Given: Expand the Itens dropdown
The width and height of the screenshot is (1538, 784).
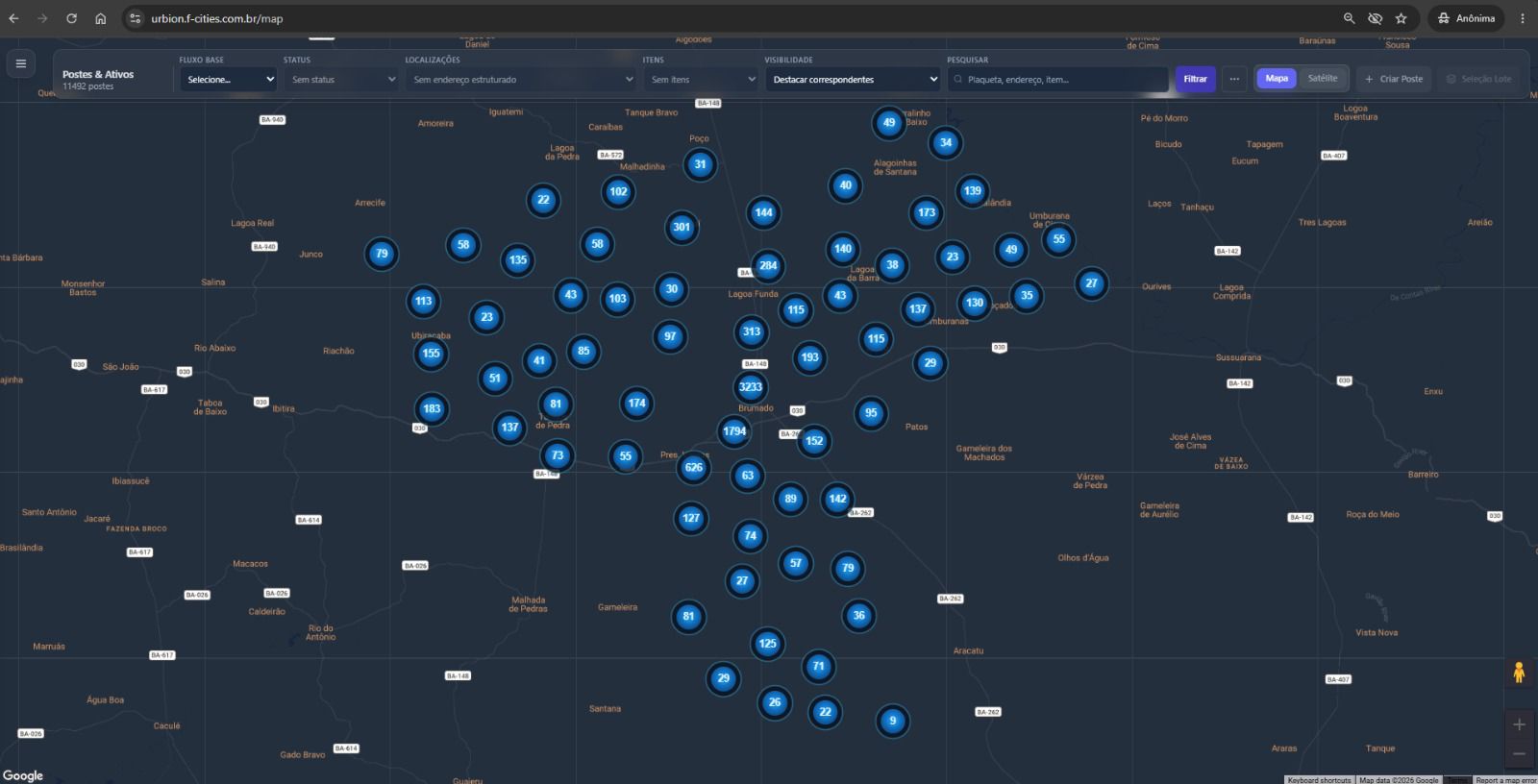Looking at the screenshot, I should (702, 80).
